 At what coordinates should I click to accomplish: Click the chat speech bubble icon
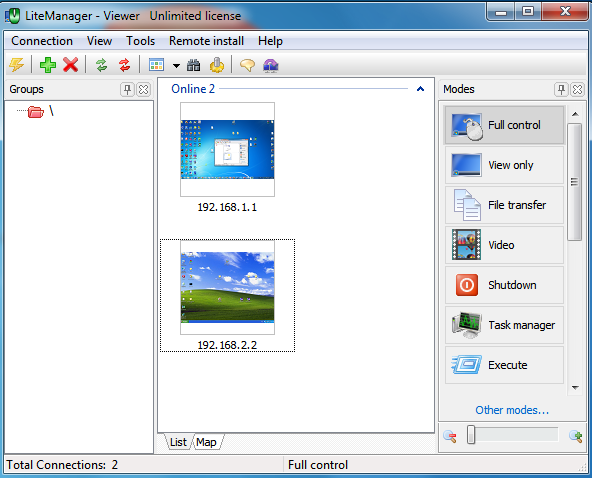tap(247, 65)
